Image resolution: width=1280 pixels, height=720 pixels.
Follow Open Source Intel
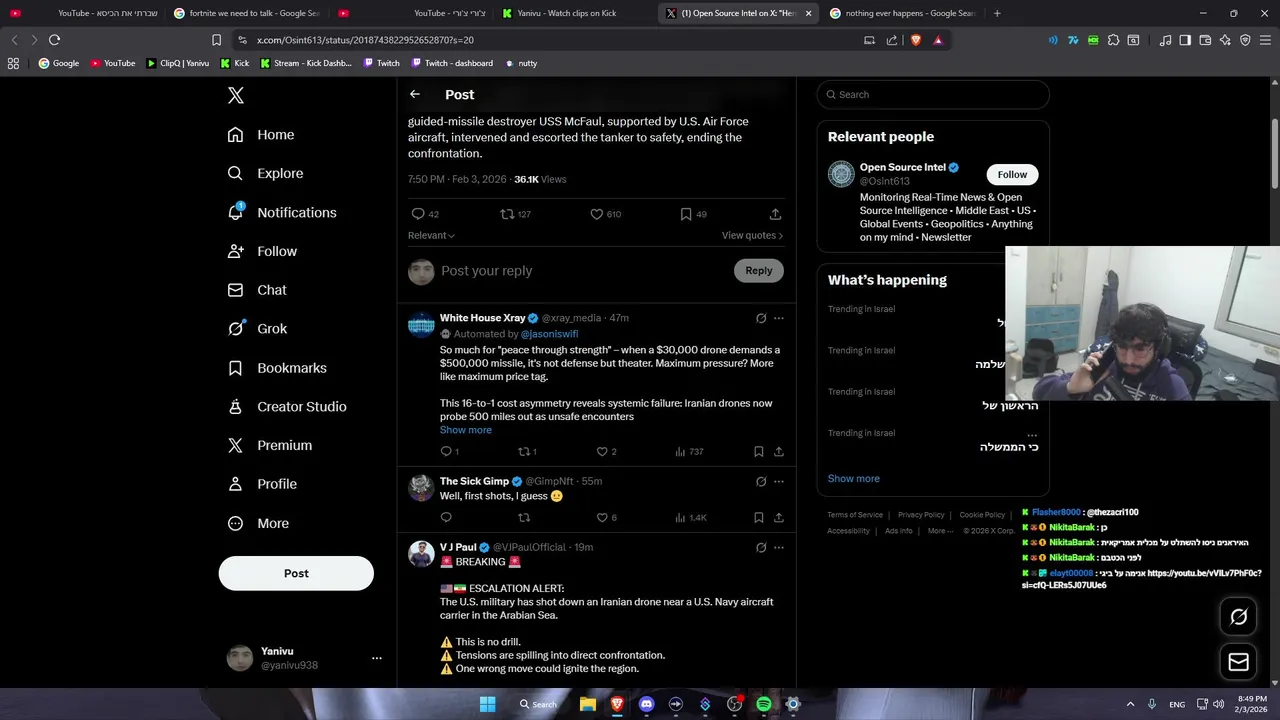(x=1012, y=174)
